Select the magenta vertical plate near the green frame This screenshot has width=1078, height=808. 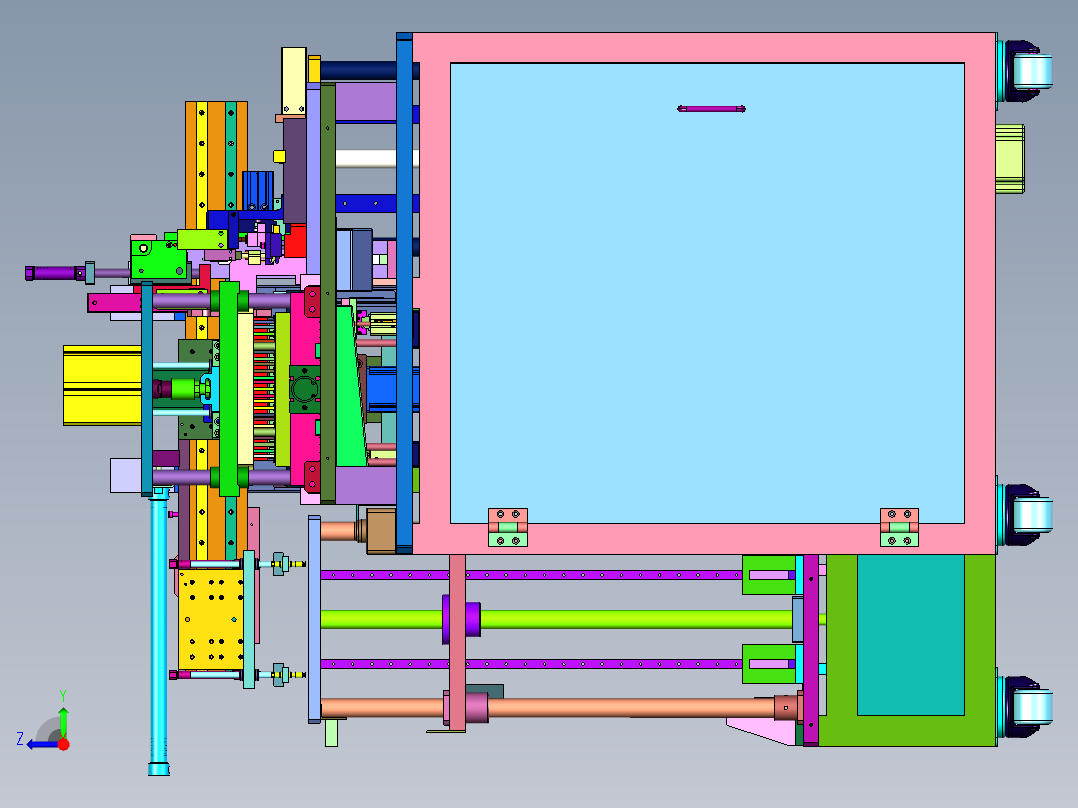(x=811, y=650)
